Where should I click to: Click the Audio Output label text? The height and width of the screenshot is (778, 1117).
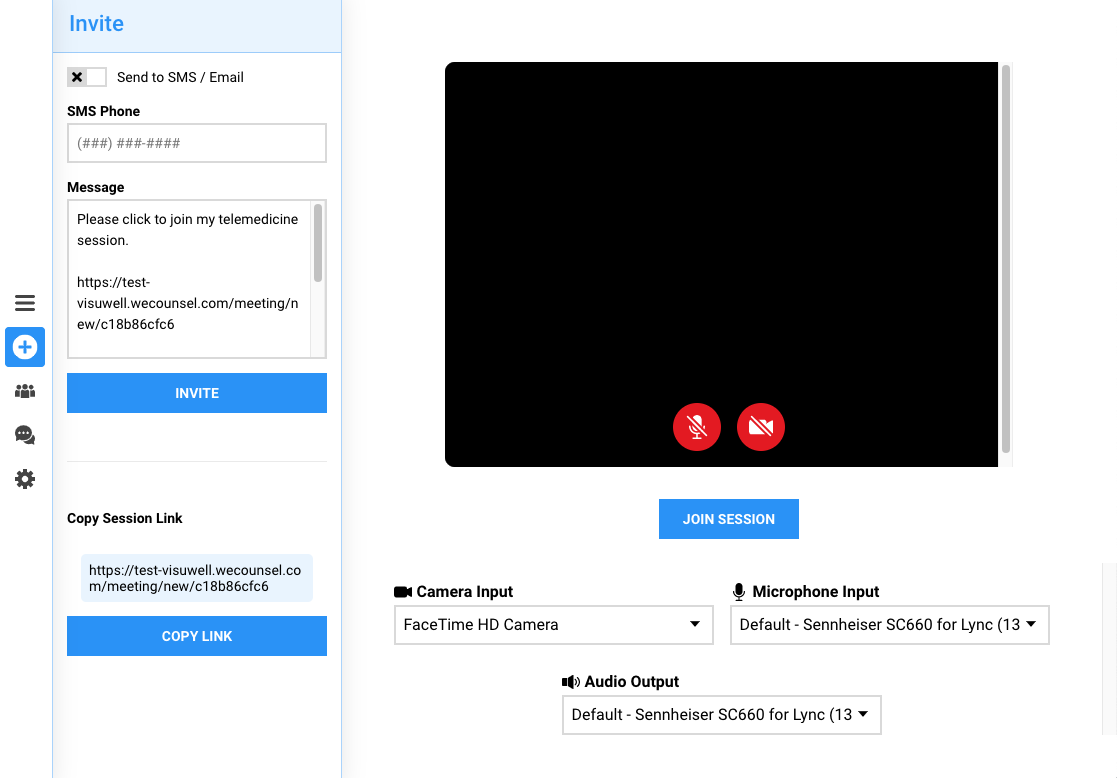pos(631,682)
